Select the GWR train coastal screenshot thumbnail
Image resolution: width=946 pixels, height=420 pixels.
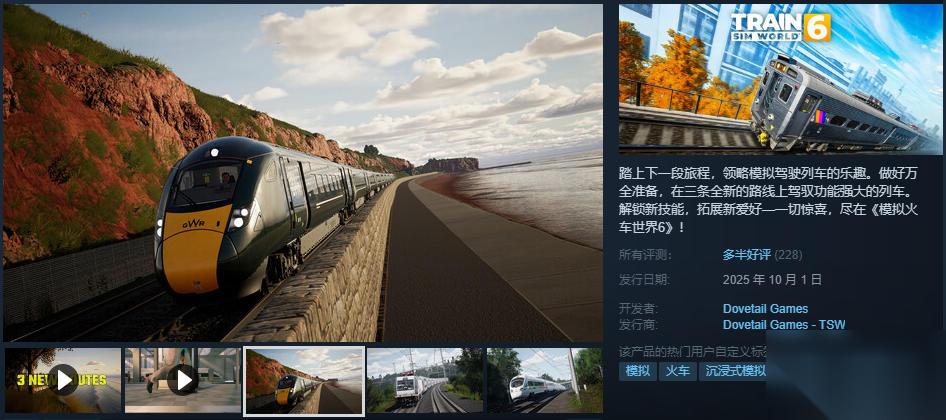pyautogui.click(x=304, y=380)
